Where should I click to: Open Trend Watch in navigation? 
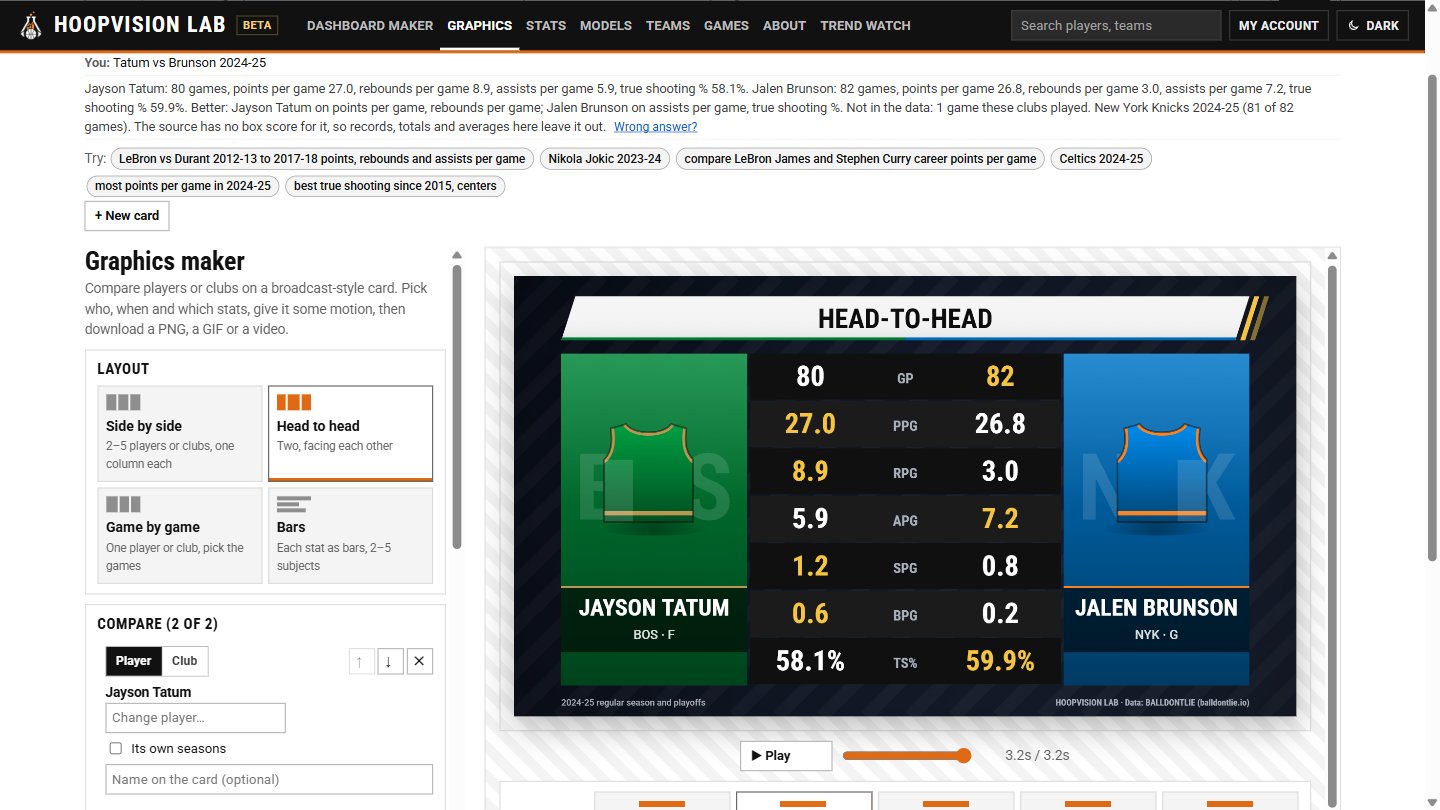click(x=865, y=25)
